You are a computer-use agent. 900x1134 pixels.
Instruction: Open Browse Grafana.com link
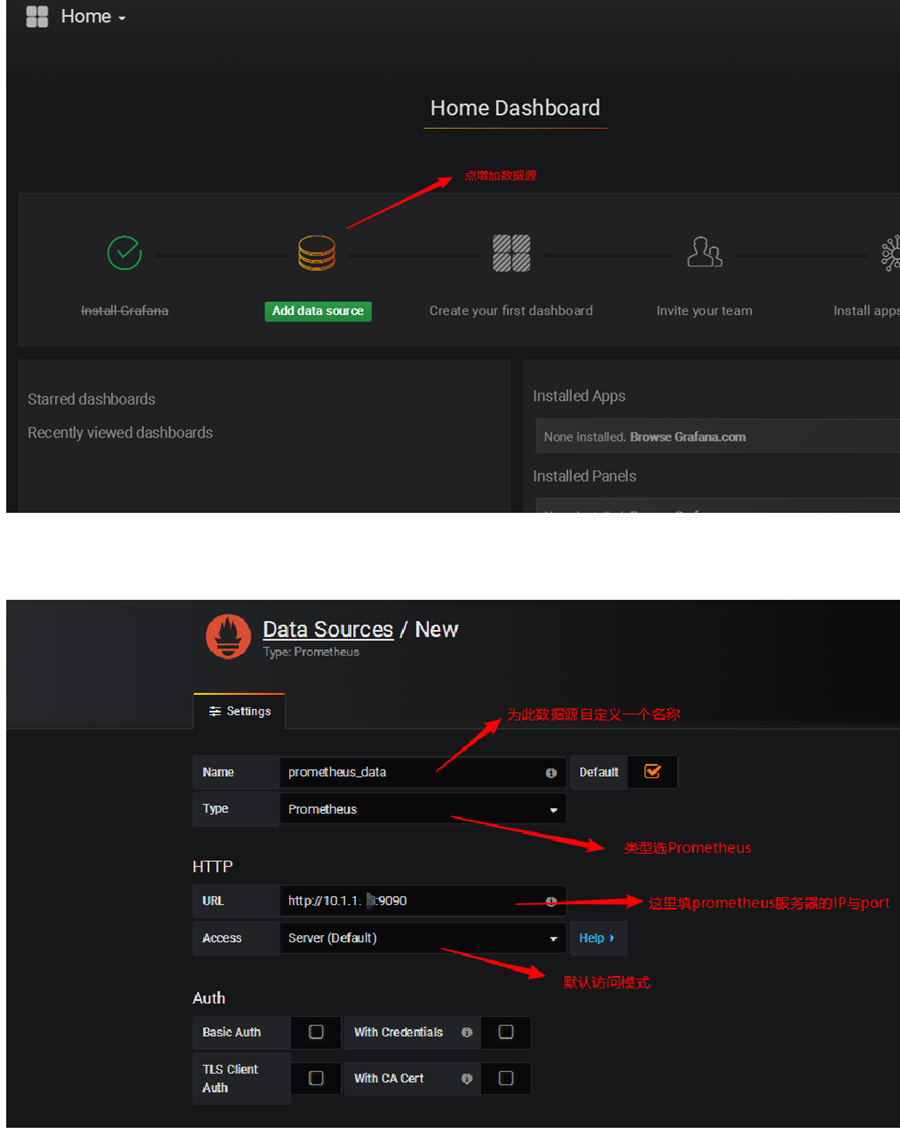point(687,437)
